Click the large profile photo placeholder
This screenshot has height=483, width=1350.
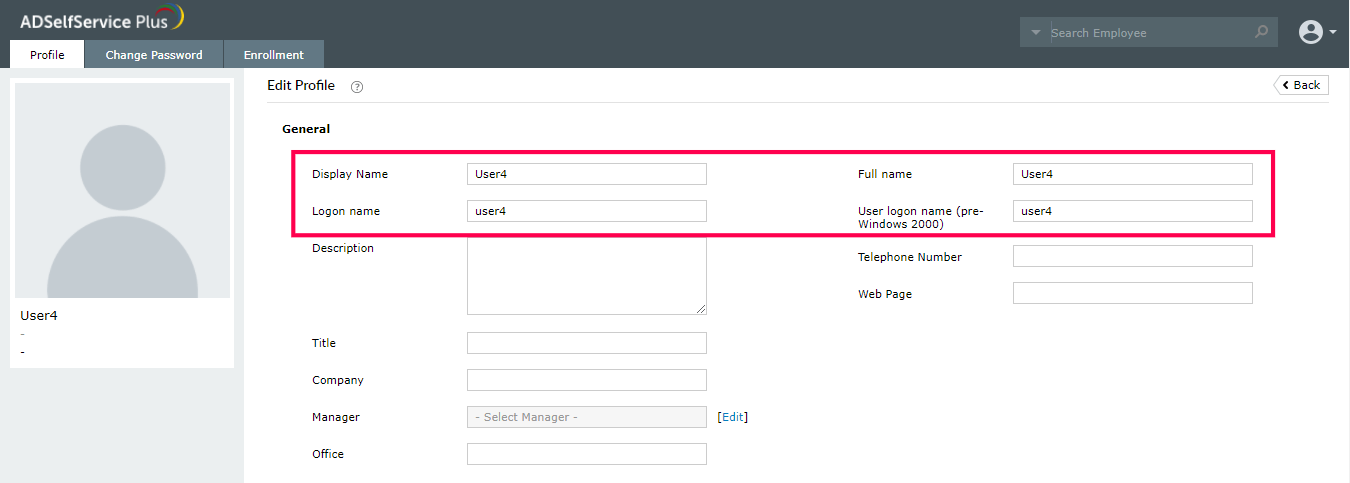tap(122, 190)
